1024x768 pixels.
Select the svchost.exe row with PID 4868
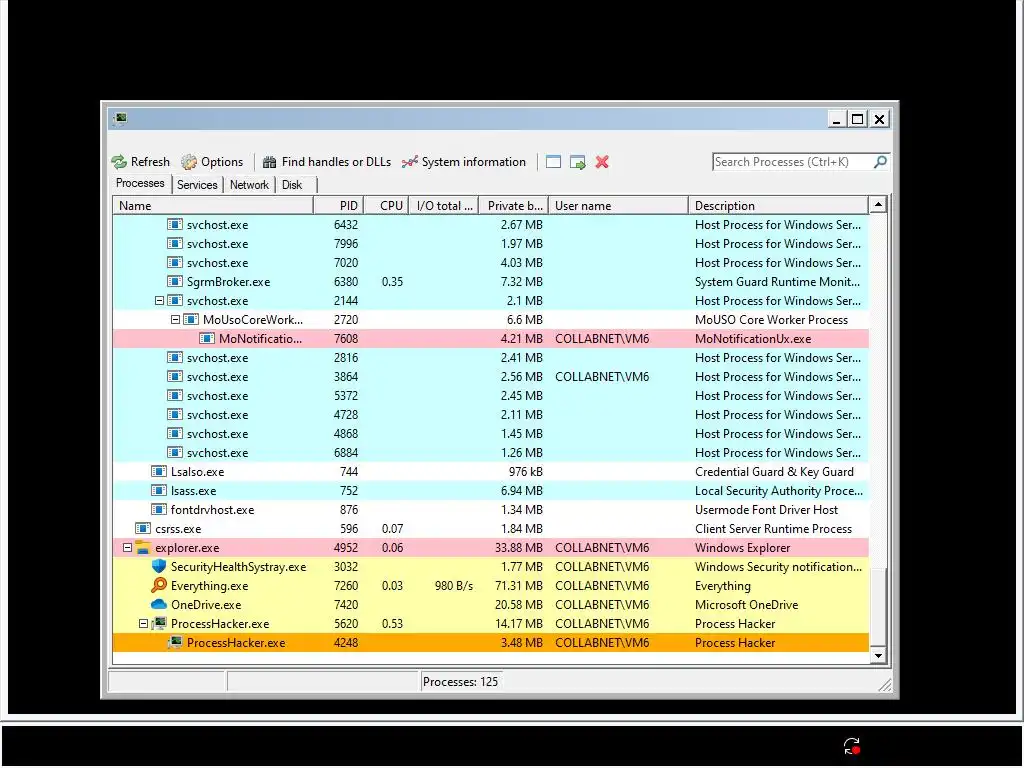pyautogui.click(x=490, y=434)
